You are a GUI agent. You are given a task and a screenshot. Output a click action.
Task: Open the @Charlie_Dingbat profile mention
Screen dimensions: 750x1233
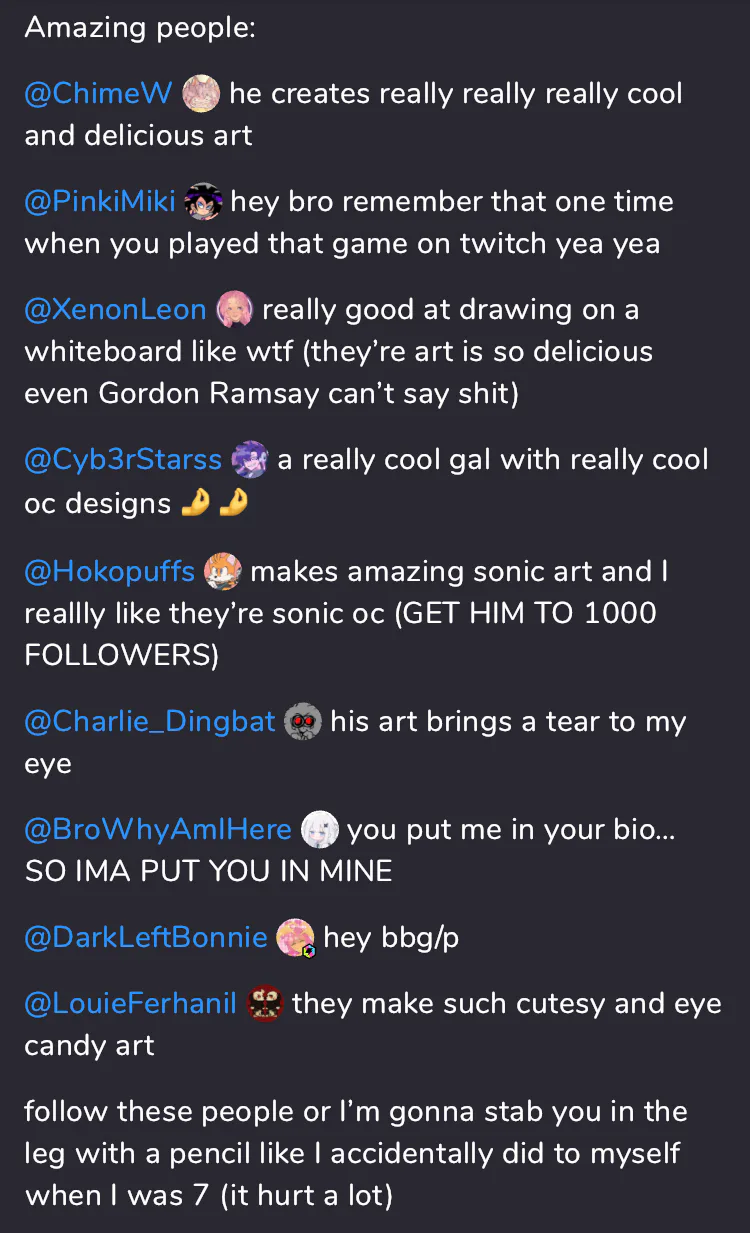pyautogui.click(x=150, y=722)
